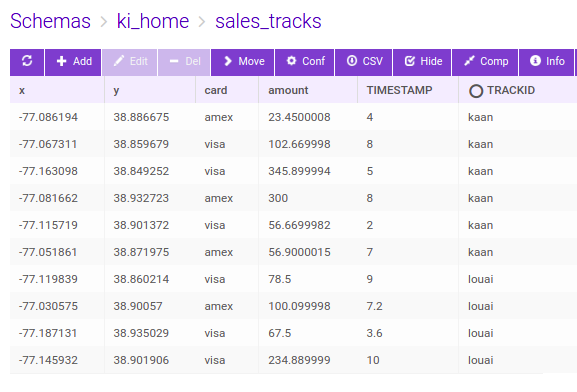Image resolution: width=577 pixels, height=392 pixels.
Task: Go to the Schemas breadcrumb link
Action: point(50,21)
